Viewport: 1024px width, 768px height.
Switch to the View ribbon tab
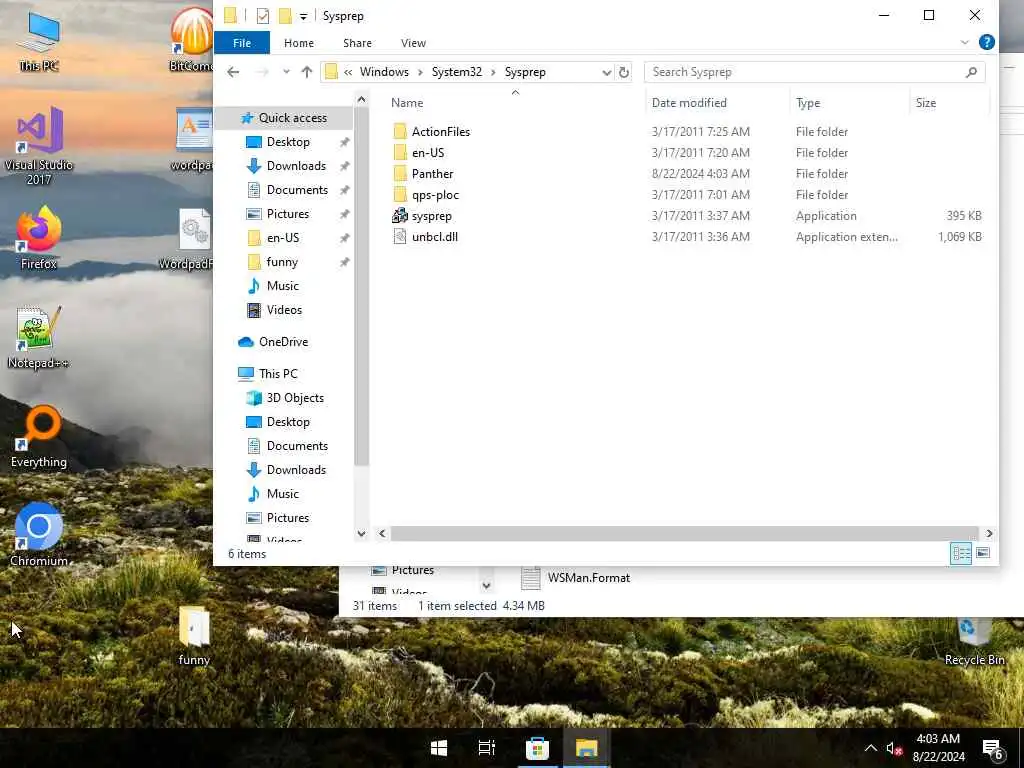click(x=413, y=42)
